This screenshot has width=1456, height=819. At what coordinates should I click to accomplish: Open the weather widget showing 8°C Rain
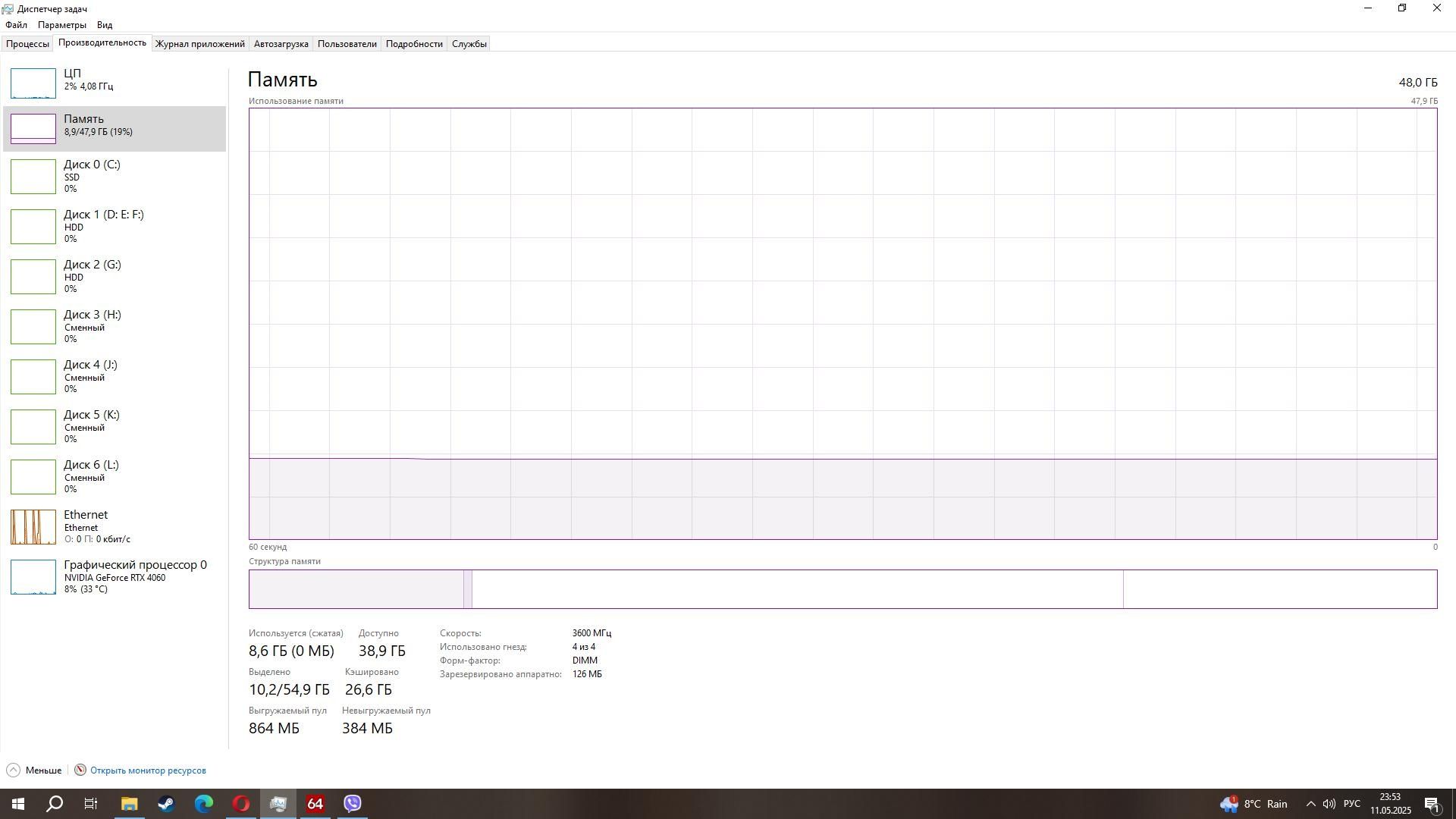pos(1254,804)
